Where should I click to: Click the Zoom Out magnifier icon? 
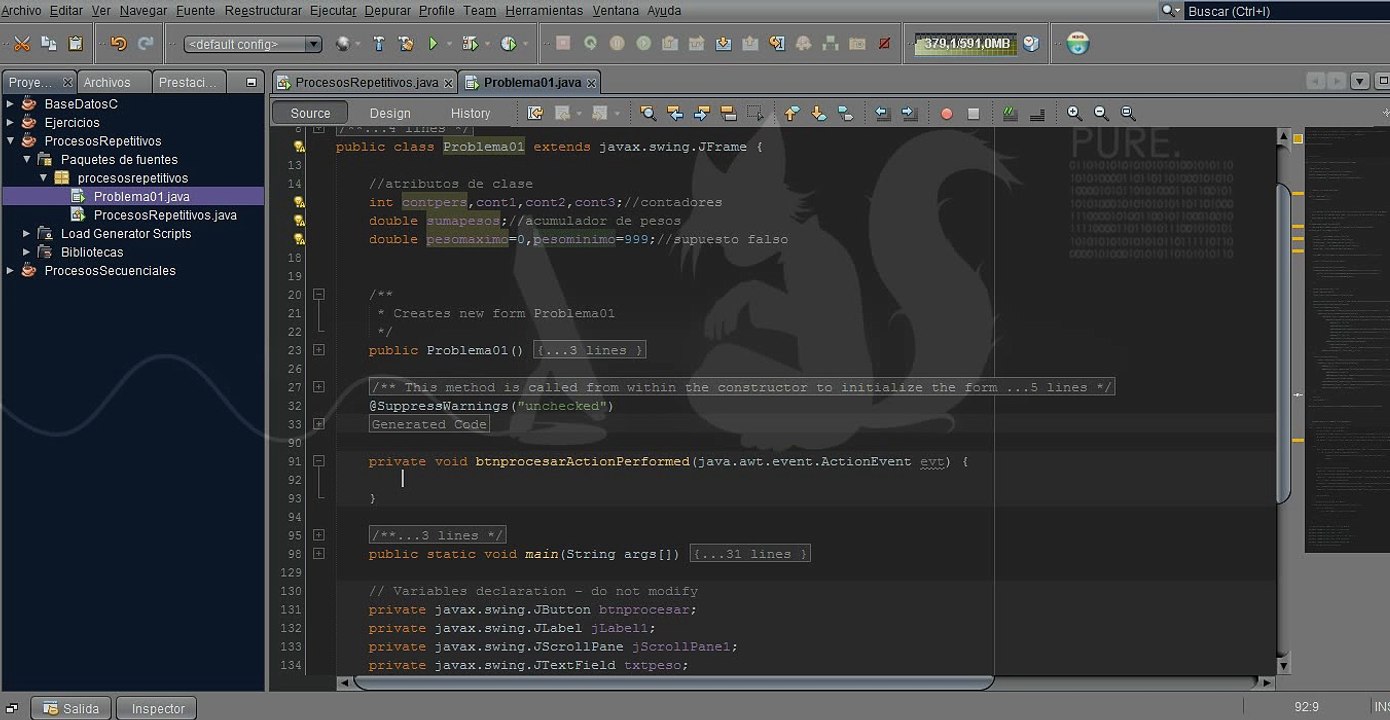1101,113
